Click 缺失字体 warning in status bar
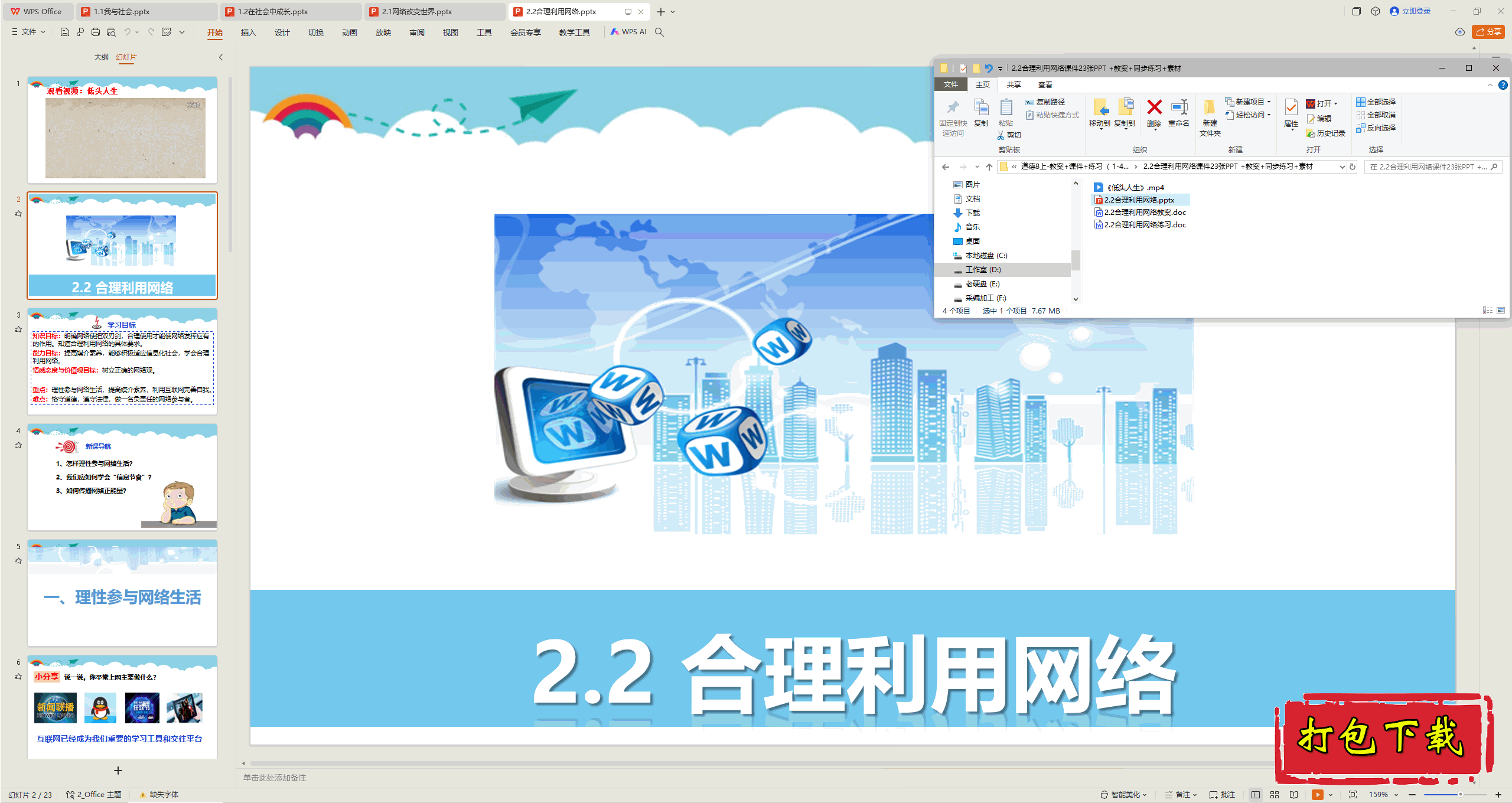1512x803 pixels. [x=159, y=795]
